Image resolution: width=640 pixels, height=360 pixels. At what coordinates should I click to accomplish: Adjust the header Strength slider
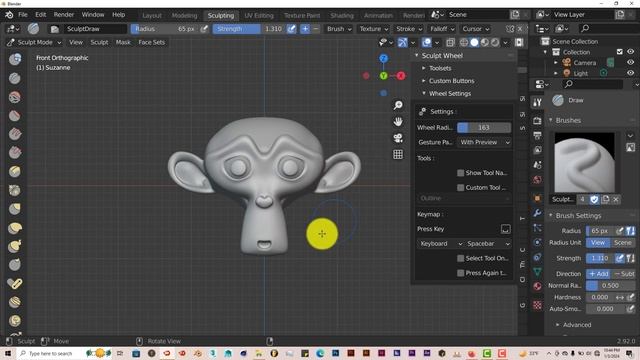point(249,29)
